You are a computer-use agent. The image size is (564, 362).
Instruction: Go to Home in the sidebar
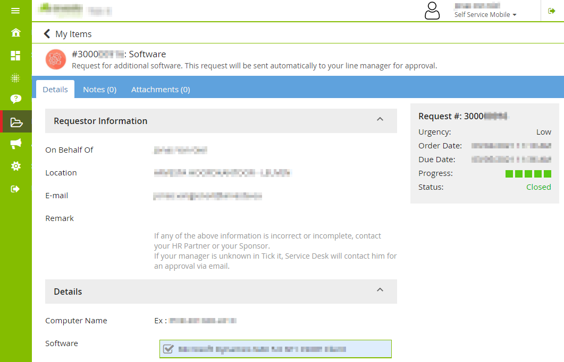(x=15, y=33)
